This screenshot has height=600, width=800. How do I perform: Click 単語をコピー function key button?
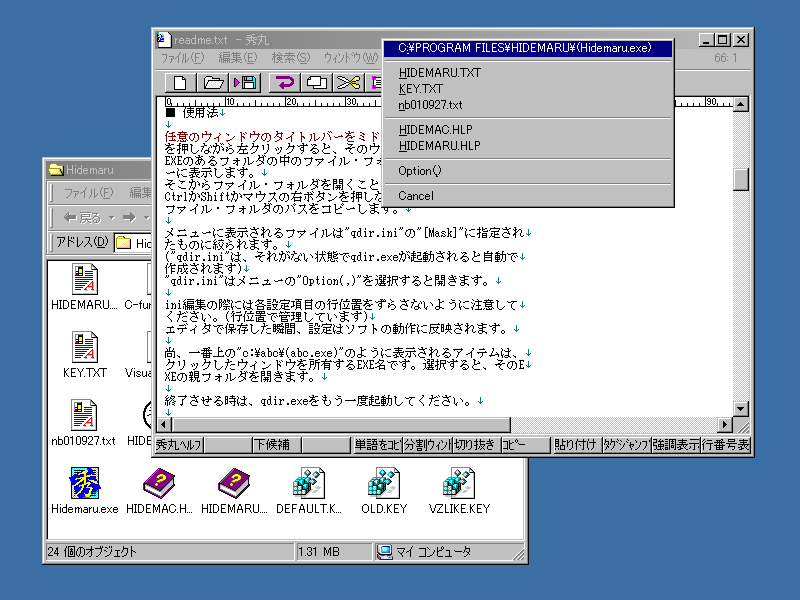[378, 445]
